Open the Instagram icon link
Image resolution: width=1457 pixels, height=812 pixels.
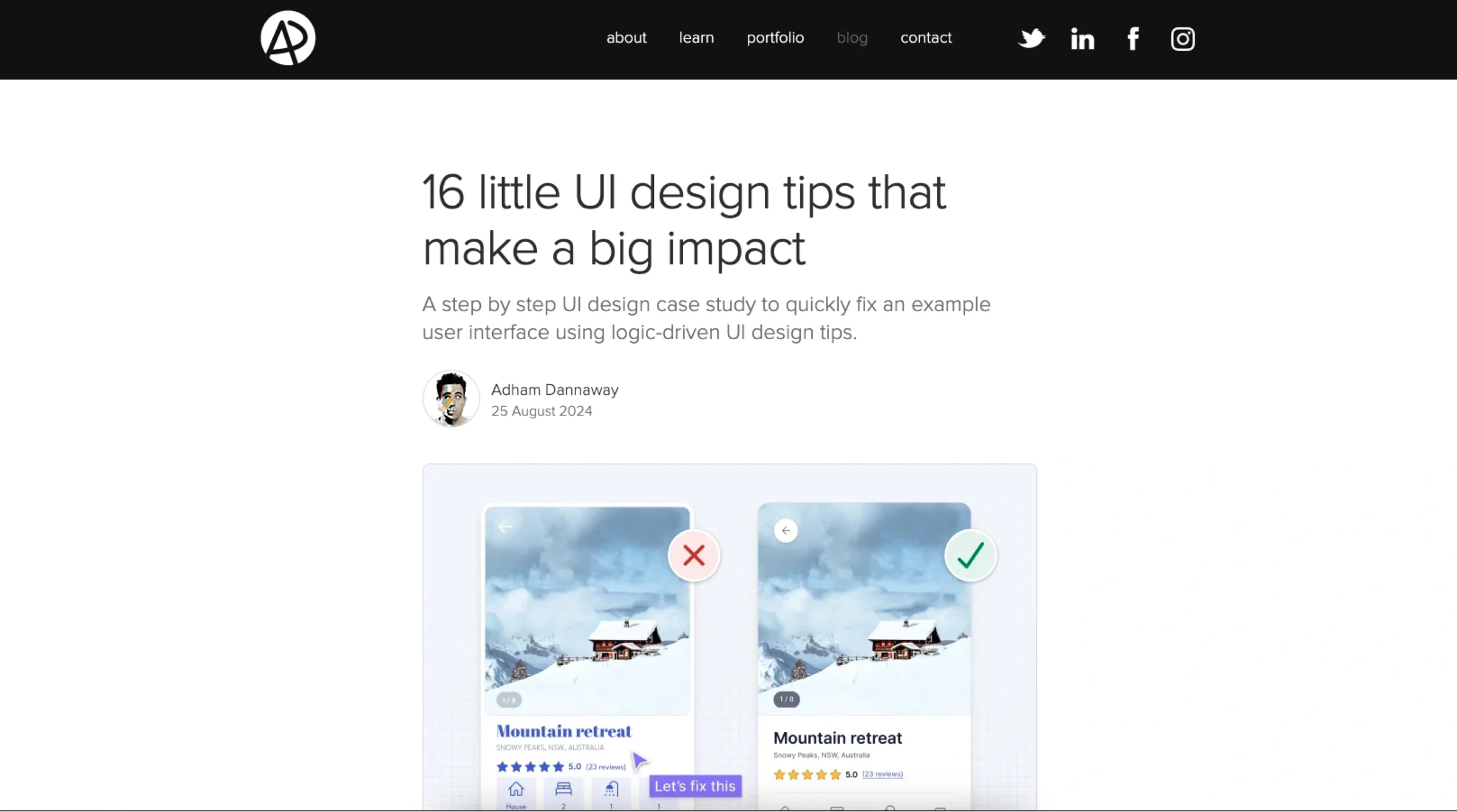(1183, 39)
